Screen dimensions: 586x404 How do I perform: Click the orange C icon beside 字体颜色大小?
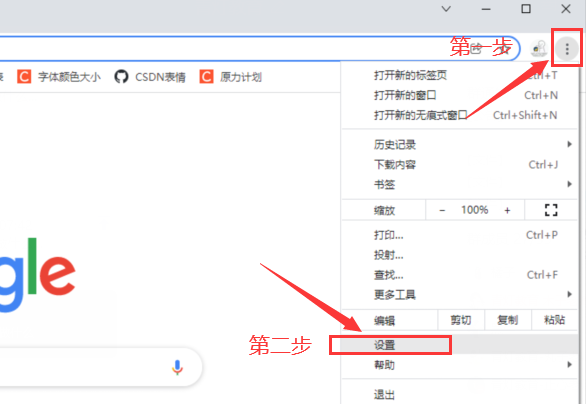coord(24,77)
